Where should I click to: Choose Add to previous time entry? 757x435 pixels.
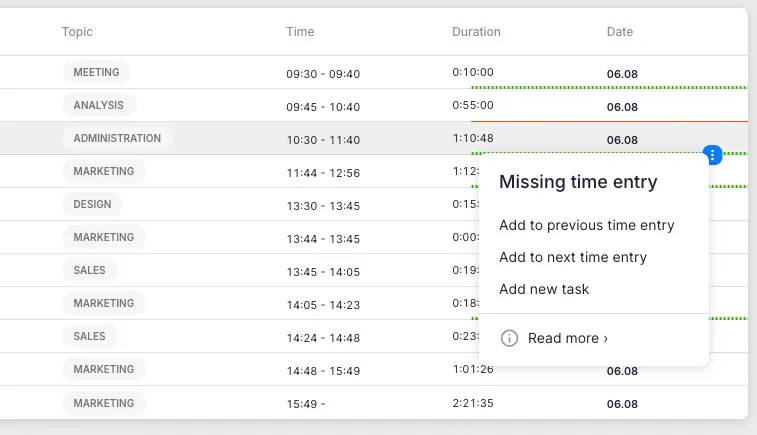tap(587, 225)
